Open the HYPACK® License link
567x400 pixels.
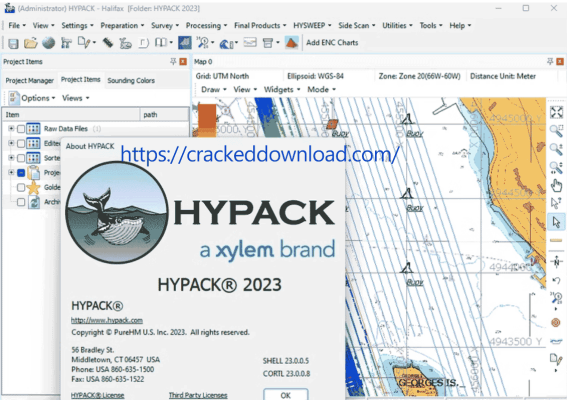[x=98, y=395]
